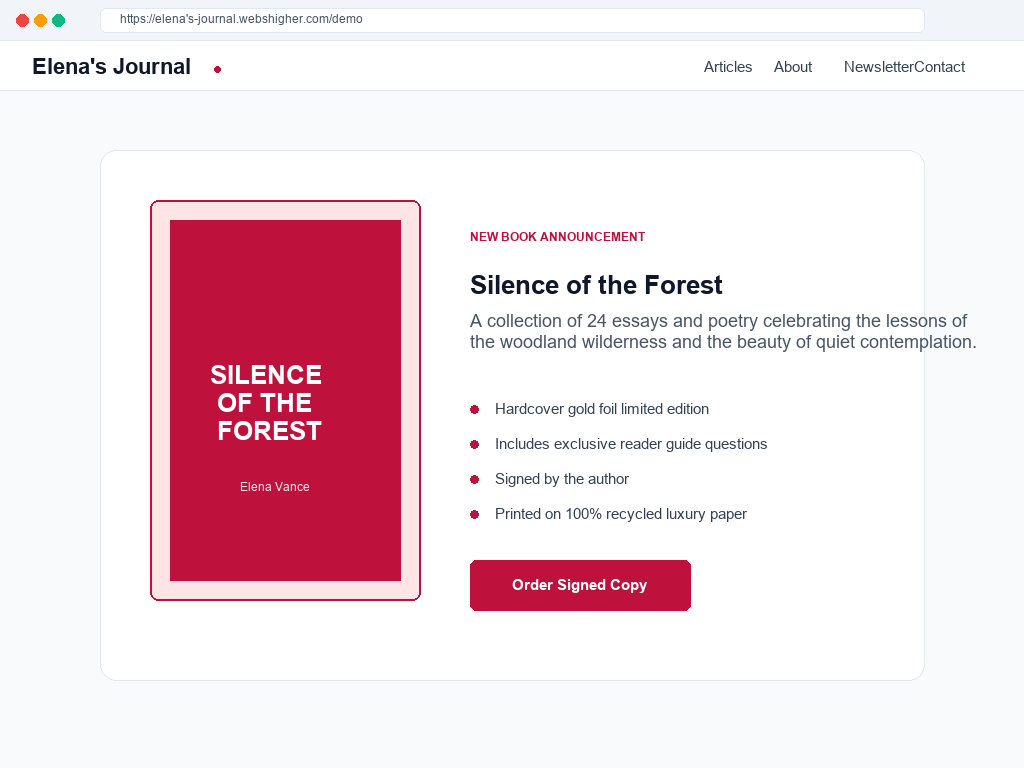Click "Signed by the author" bullet text
This screenshot has width=1024, height=768.
tap(562, 479)
